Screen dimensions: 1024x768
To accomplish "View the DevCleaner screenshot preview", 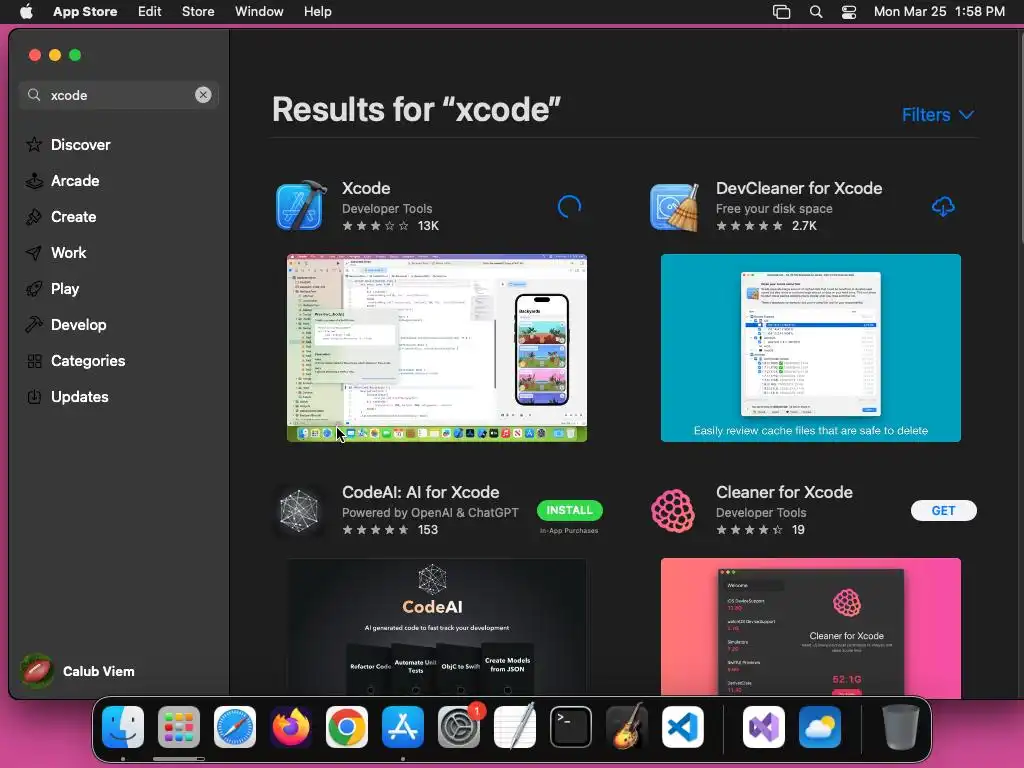I will click(810, 347).
